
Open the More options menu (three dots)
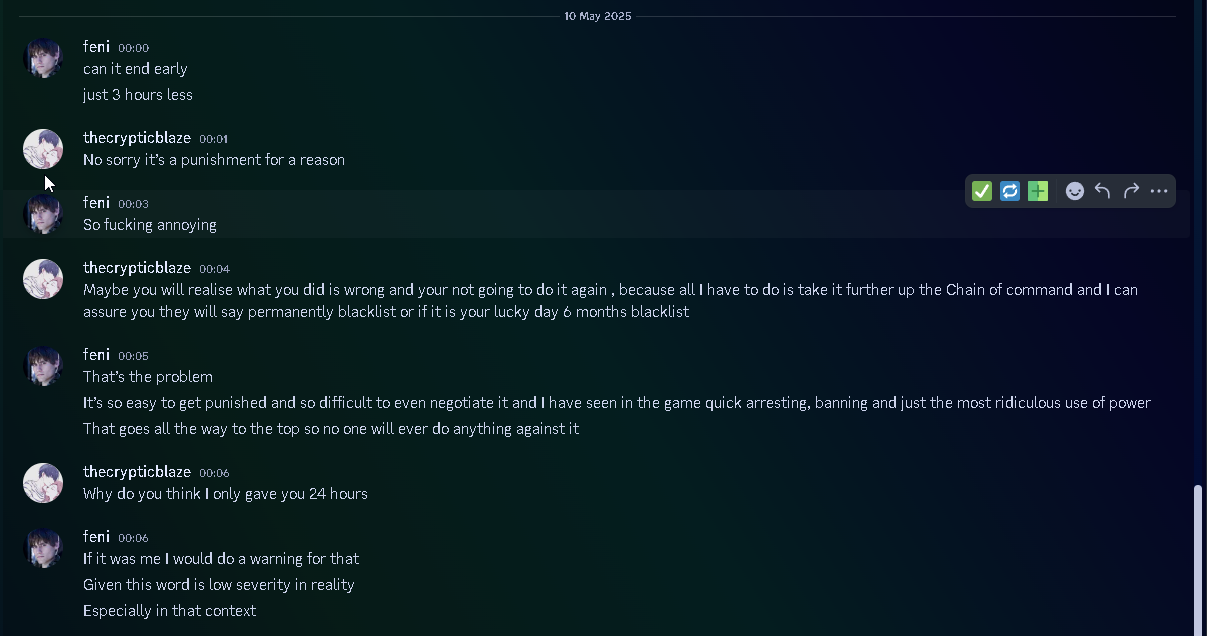pos(1159,191)
